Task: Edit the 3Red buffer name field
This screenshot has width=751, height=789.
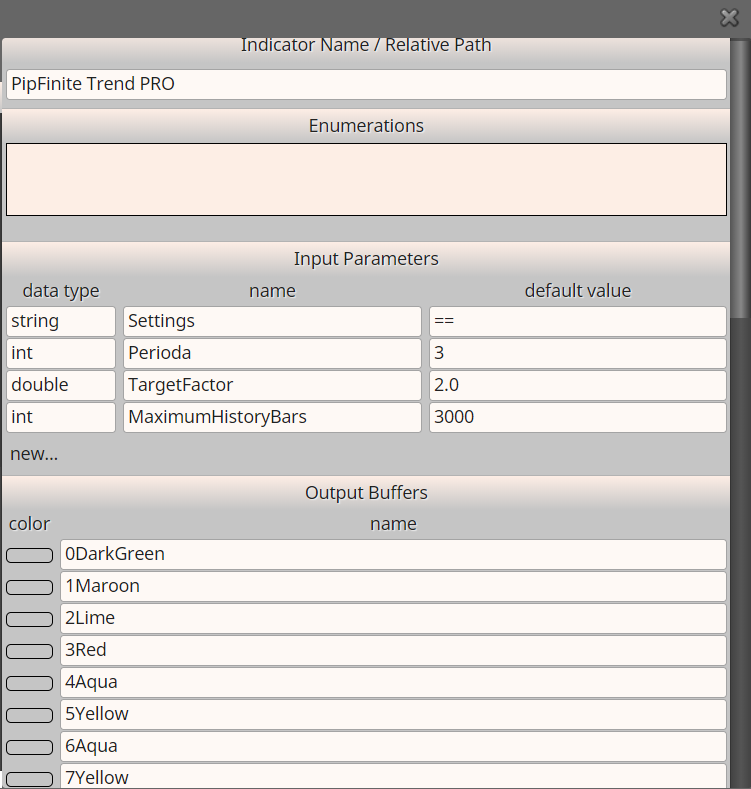Action: point(393,650)
